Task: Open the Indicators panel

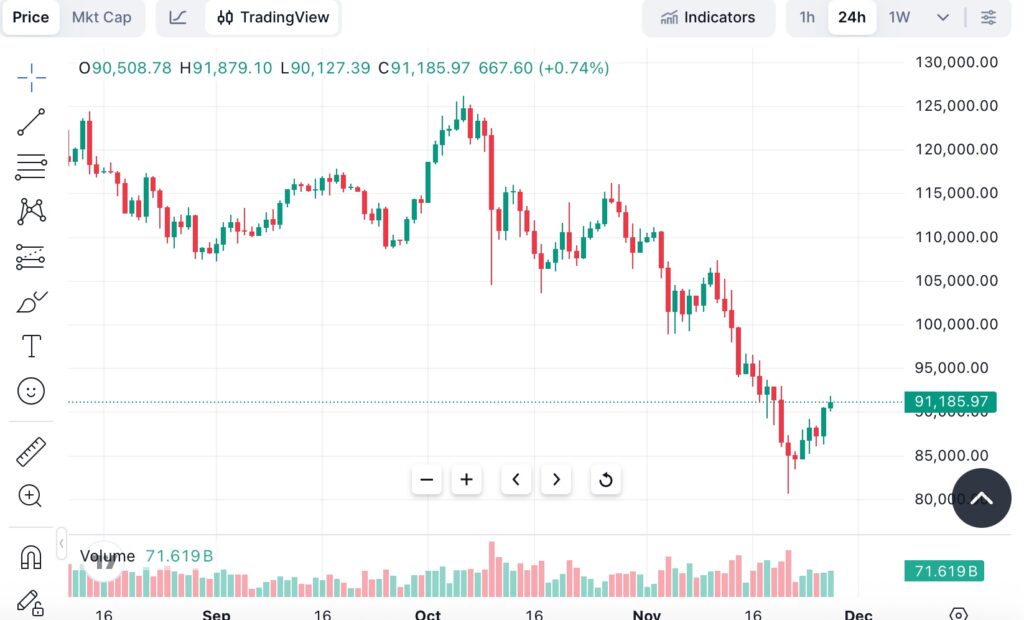Action: [x=708, y=17]
